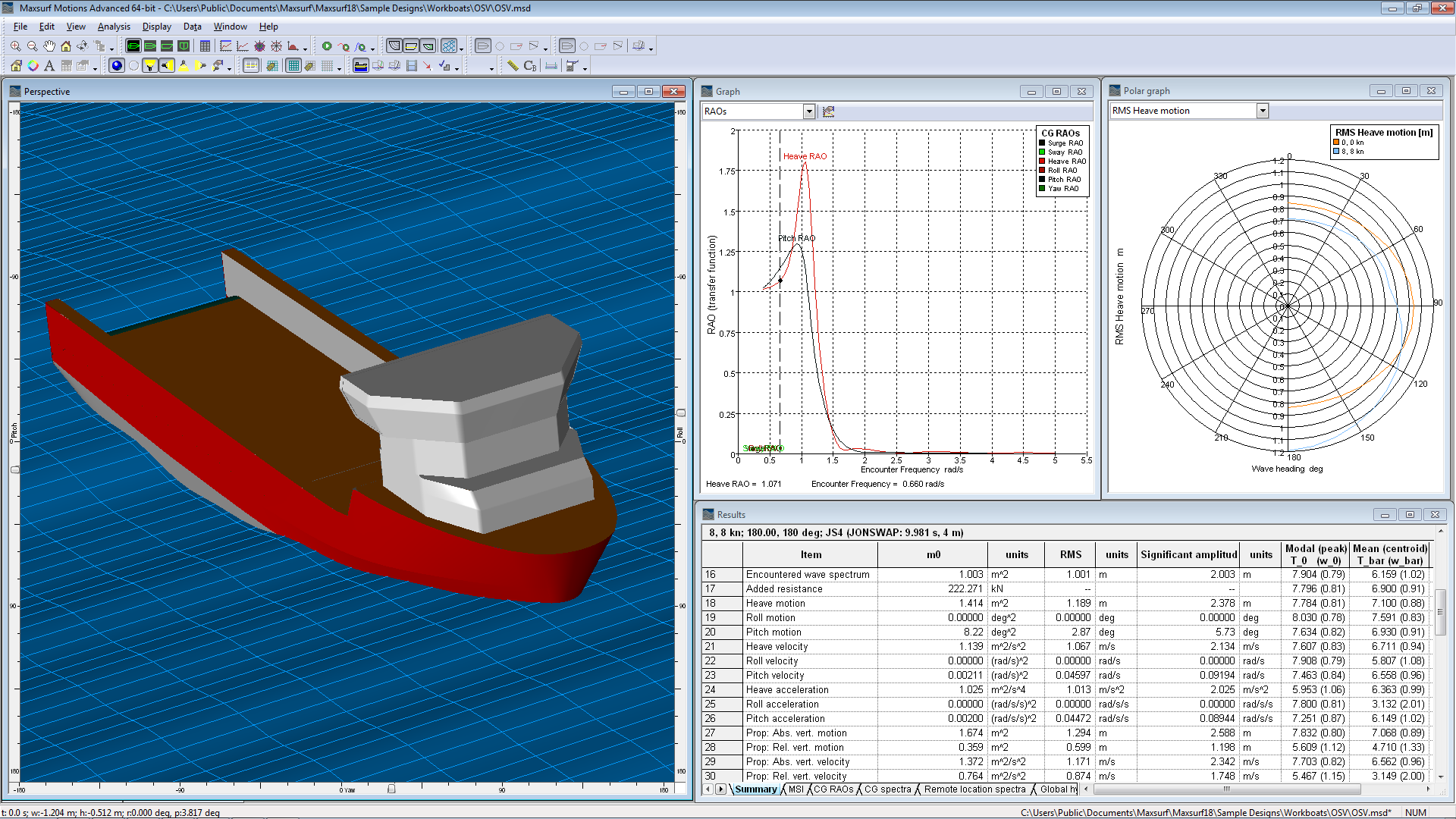Open the Display menu

[157, 27]
